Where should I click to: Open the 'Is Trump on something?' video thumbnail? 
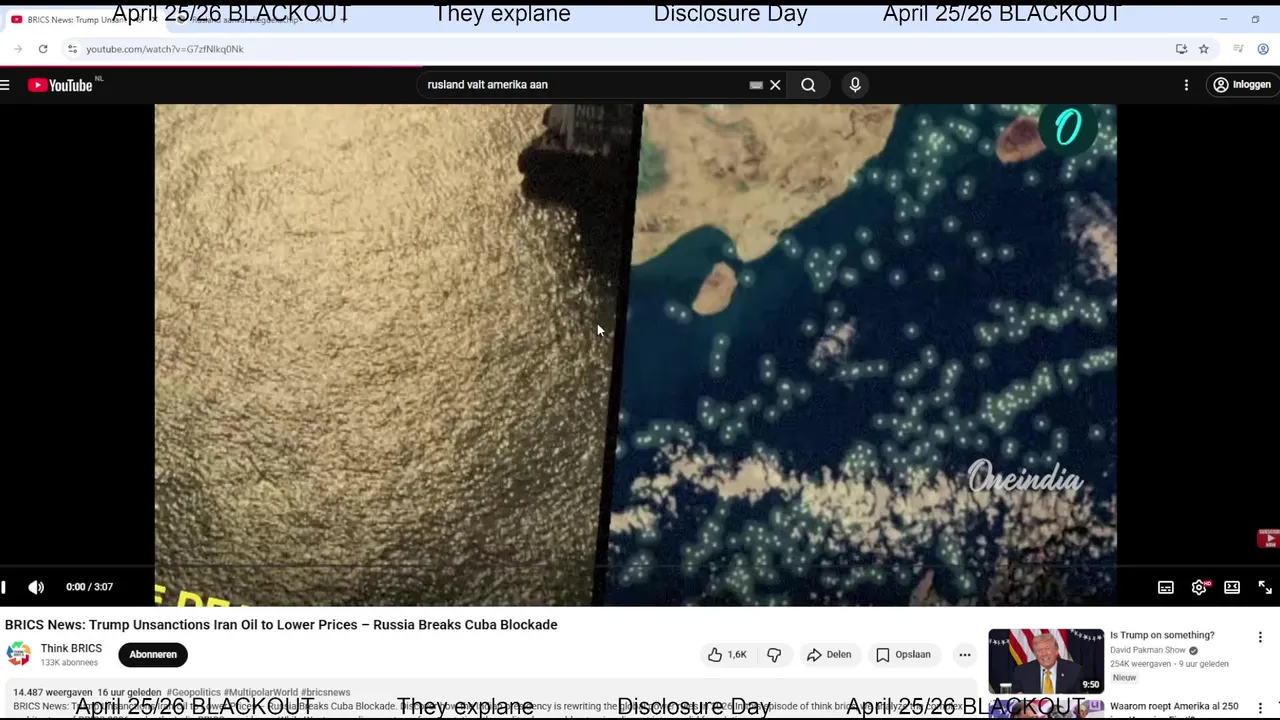coord(1046,661)
